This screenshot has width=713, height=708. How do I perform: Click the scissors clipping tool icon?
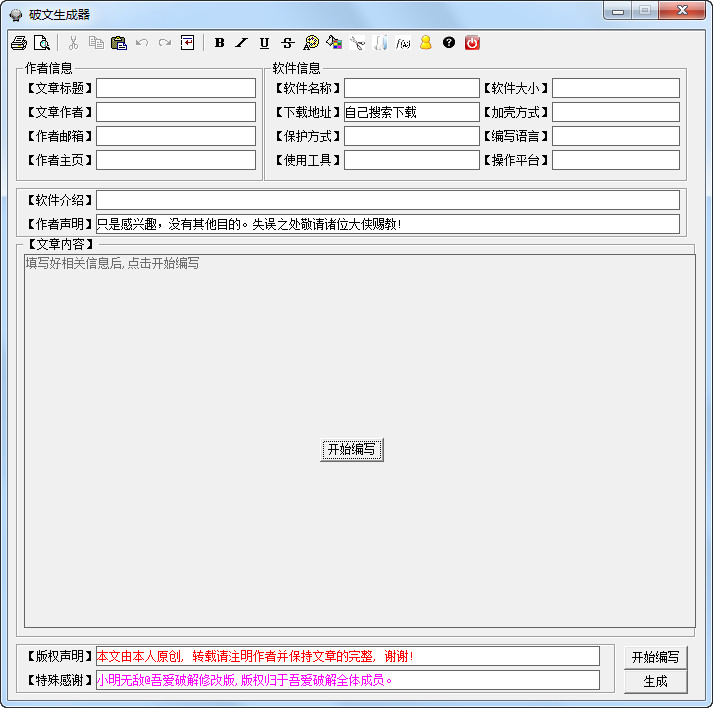[x=357, y=43]
